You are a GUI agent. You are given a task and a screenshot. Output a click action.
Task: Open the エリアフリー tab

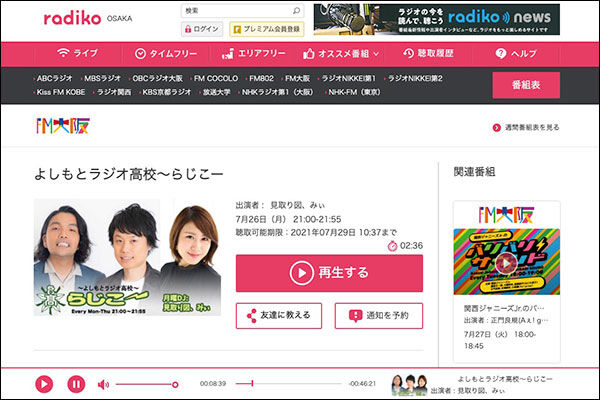[x=253, y=54]
